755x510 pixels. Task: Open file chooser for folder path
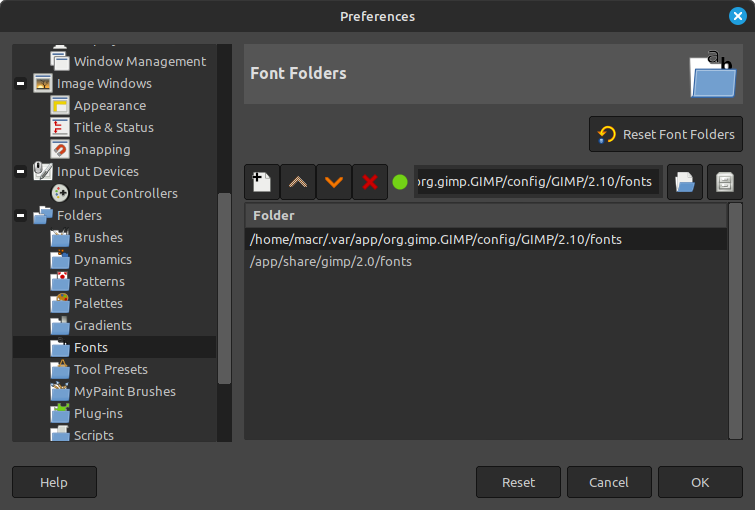pyautogui.click(x=685, y=182)
